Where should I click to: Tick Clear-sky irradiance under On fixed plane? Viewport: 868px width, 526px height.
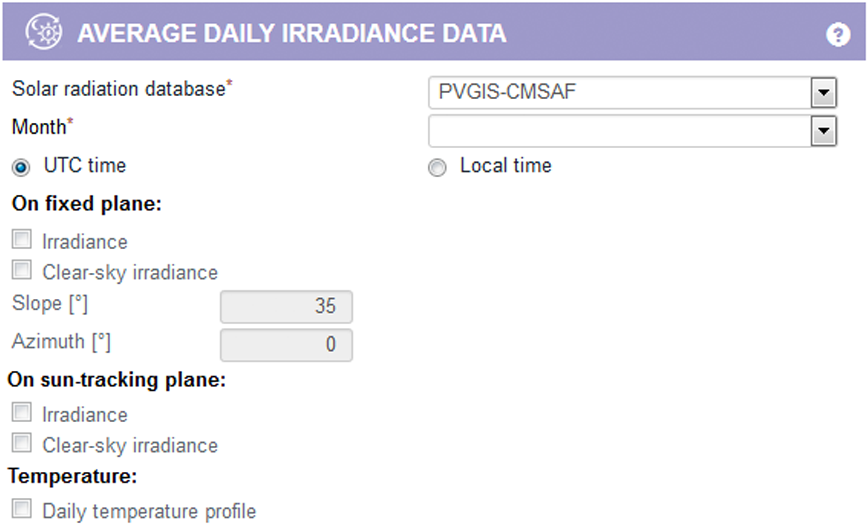click(22, 270)
